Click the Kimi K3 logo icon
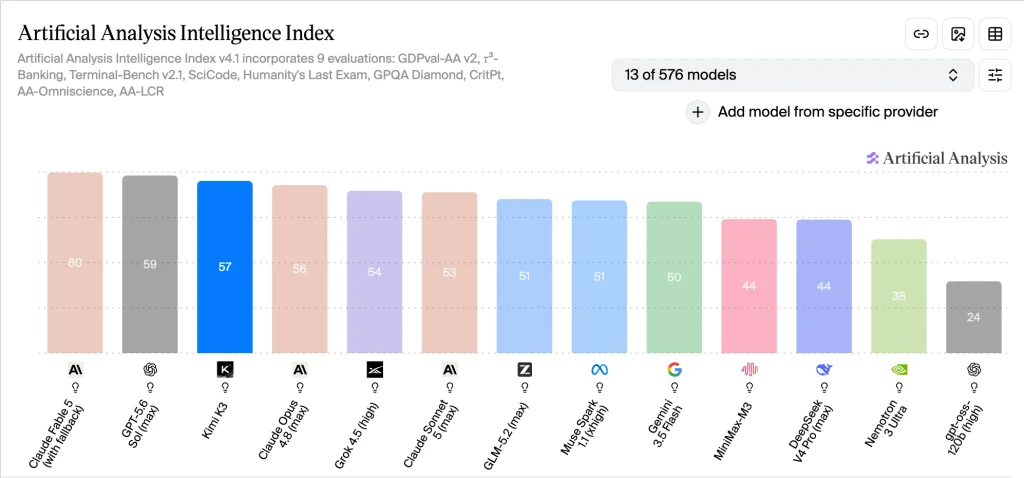1024x478 pixels. pyautogui.click(x=225, y=370)
